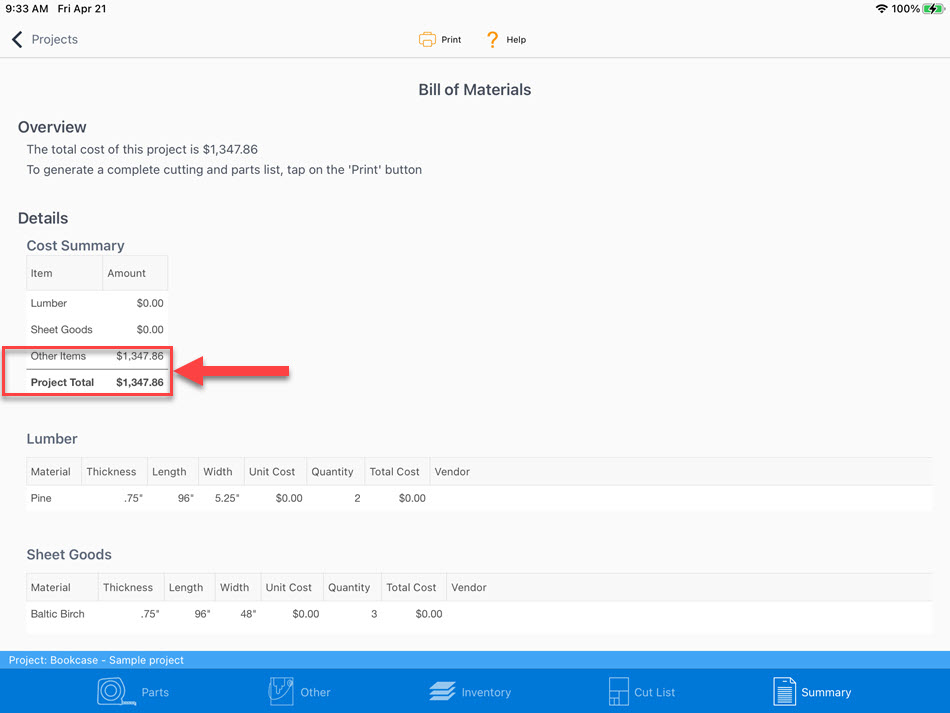This screenshot has width=950, height=713.
Task: Tap the Cut List layout icon
Action: point(618,691)
